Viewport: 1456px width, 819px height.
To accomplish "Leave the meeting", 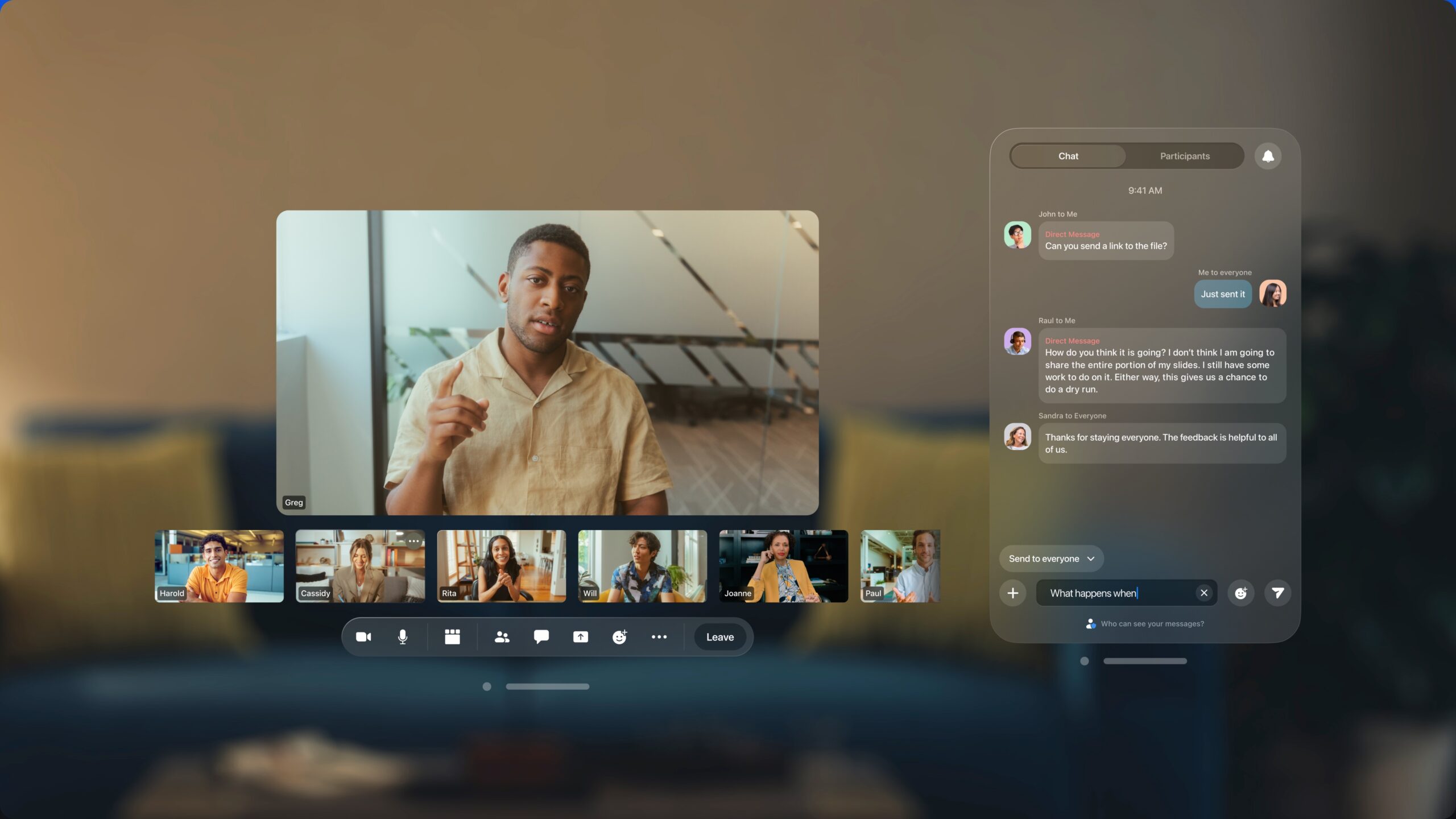I will tap(719, 636).
